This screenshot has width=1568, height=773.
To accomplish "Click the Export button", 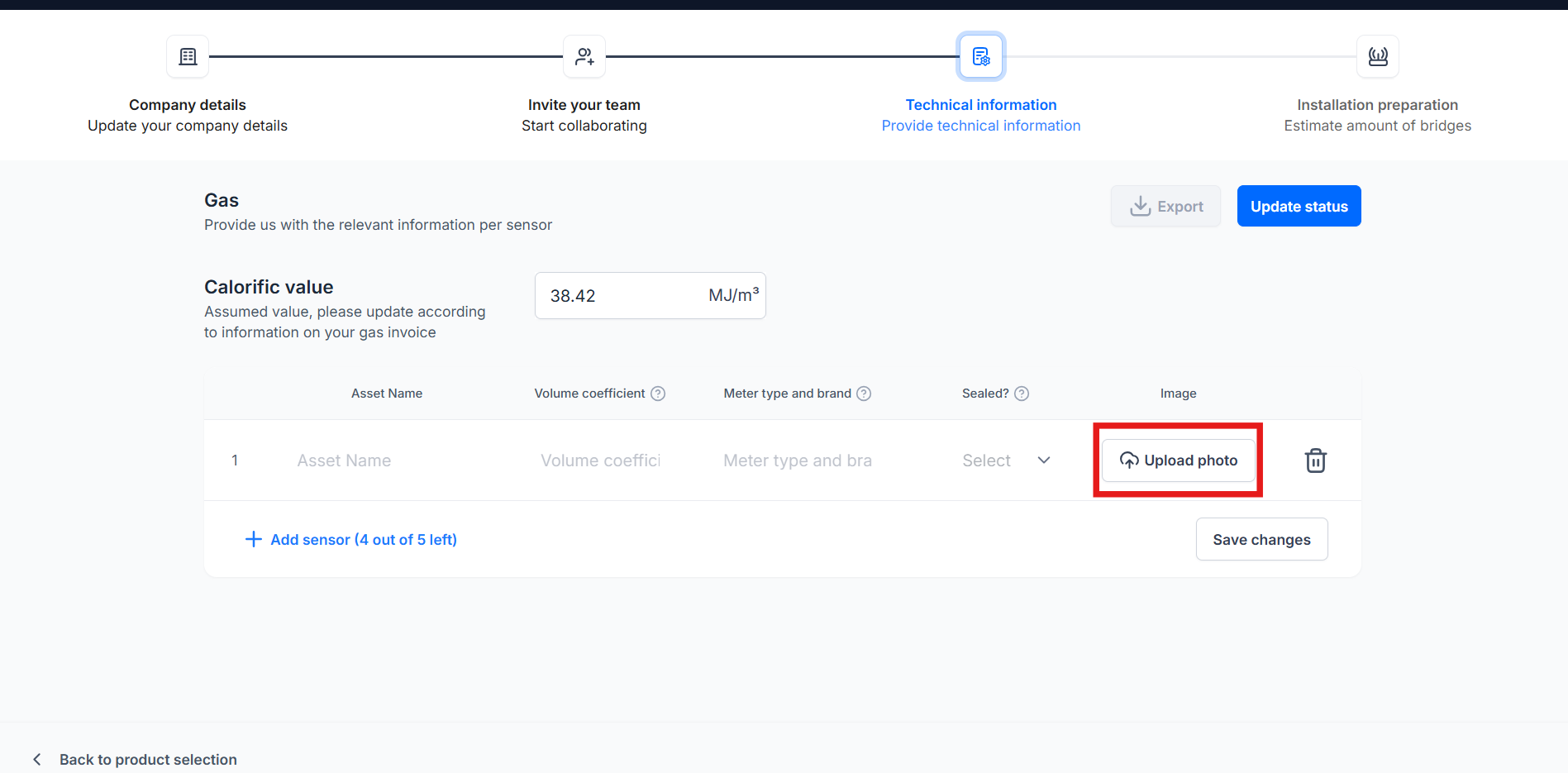I will click(1165, 206).
